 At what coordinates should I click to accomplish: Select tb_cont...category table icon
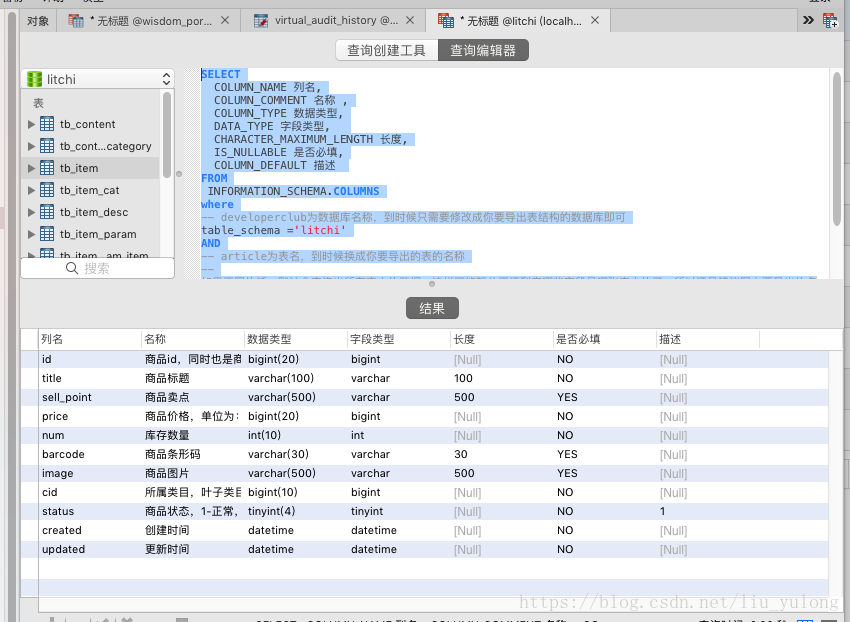coord(47,146)
